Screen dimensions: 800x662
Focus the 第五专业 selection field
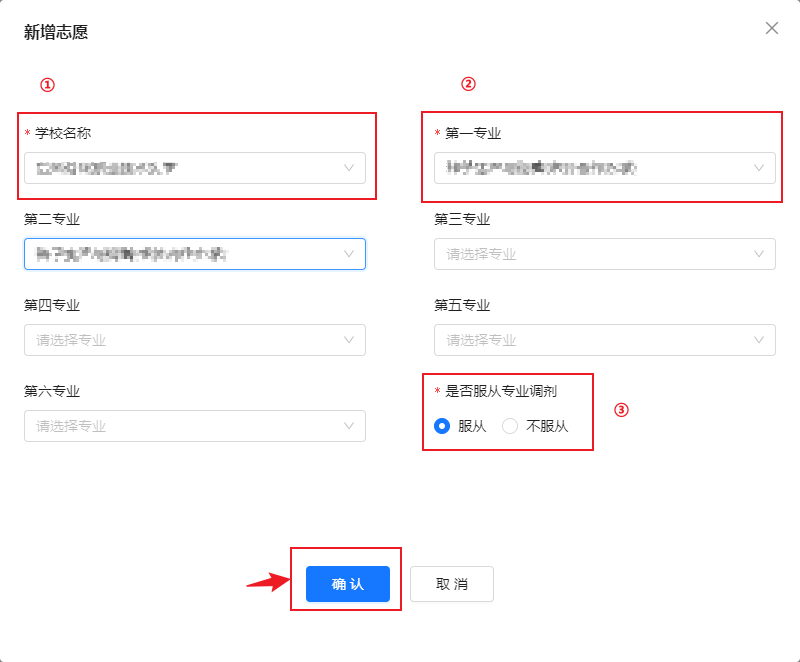click(590, 340)
